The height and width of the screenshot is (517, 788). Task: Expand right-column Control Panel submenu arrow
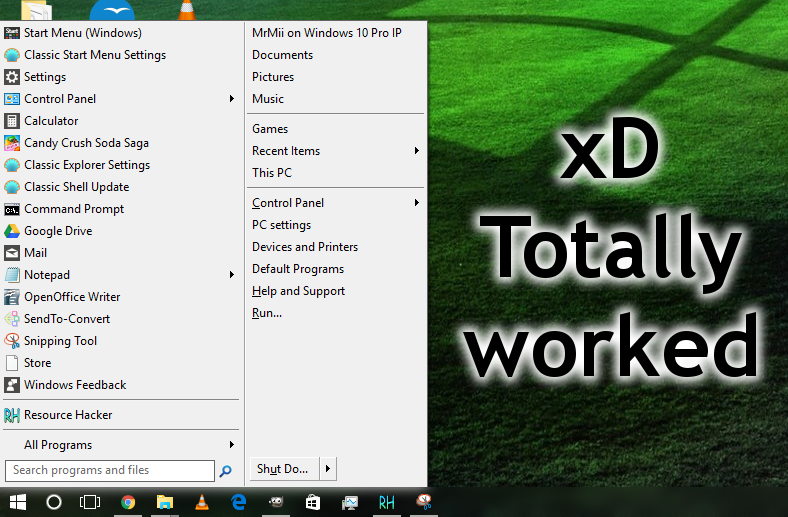coord(417,202)
